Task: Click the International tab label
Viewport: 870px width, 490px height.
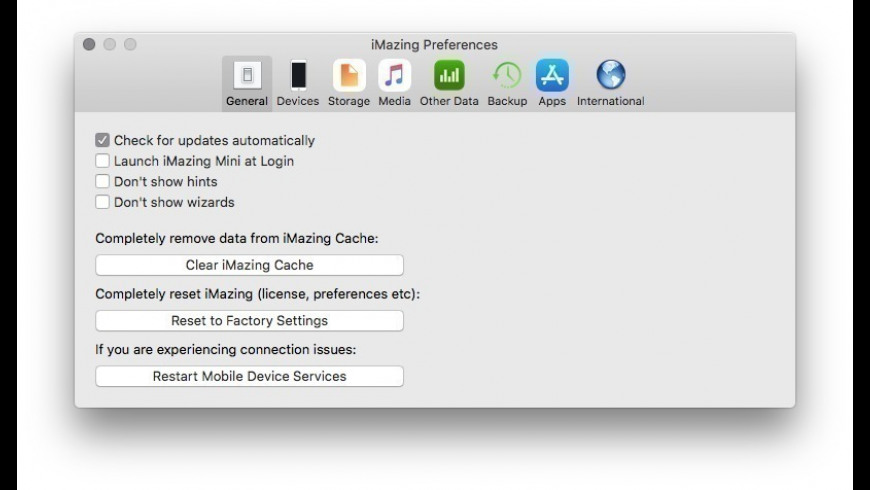Action: pyautogui.click(x=610, y=101)
